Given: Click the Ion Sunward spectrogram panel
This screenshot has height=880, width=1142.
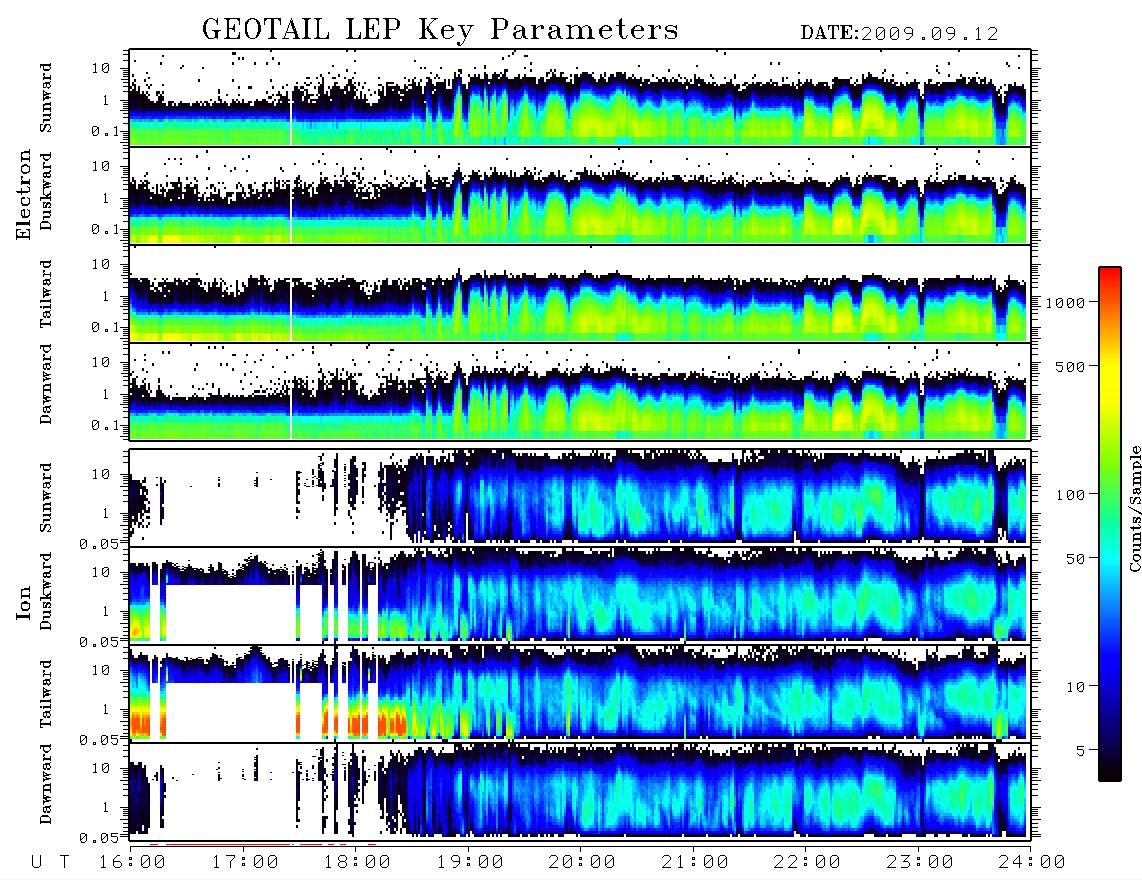Looking at the screenshot, I should pos(580,498).
